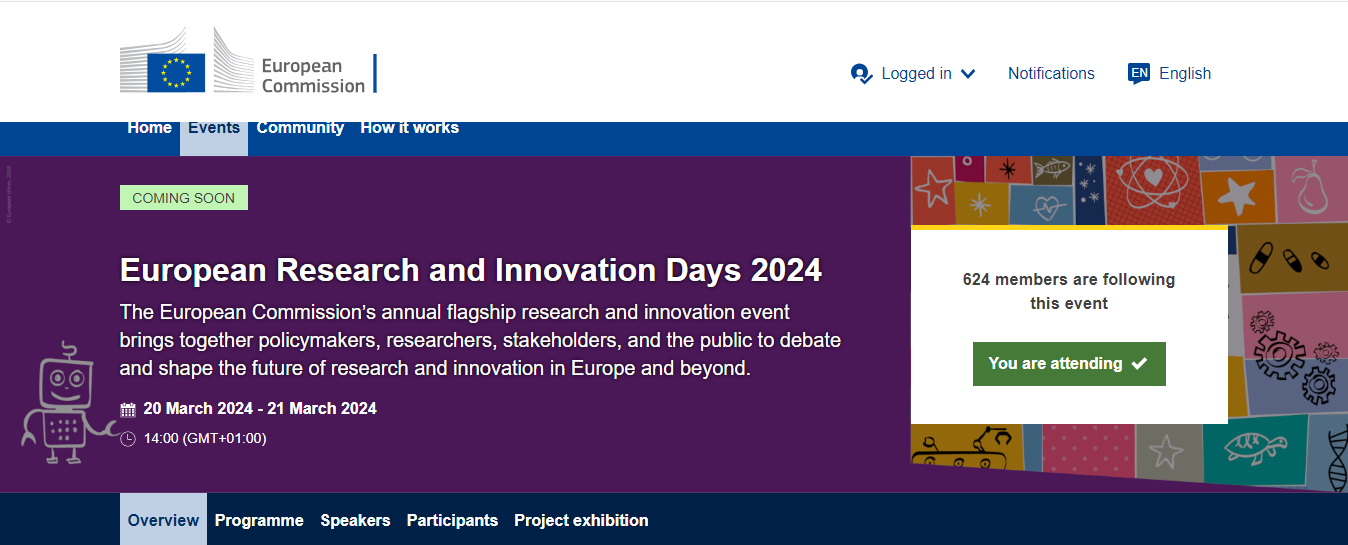Click the checkmark on the attending button
Image resolution: width=1348 pixels, height=545 pixels.
[x=1139, y=364]
